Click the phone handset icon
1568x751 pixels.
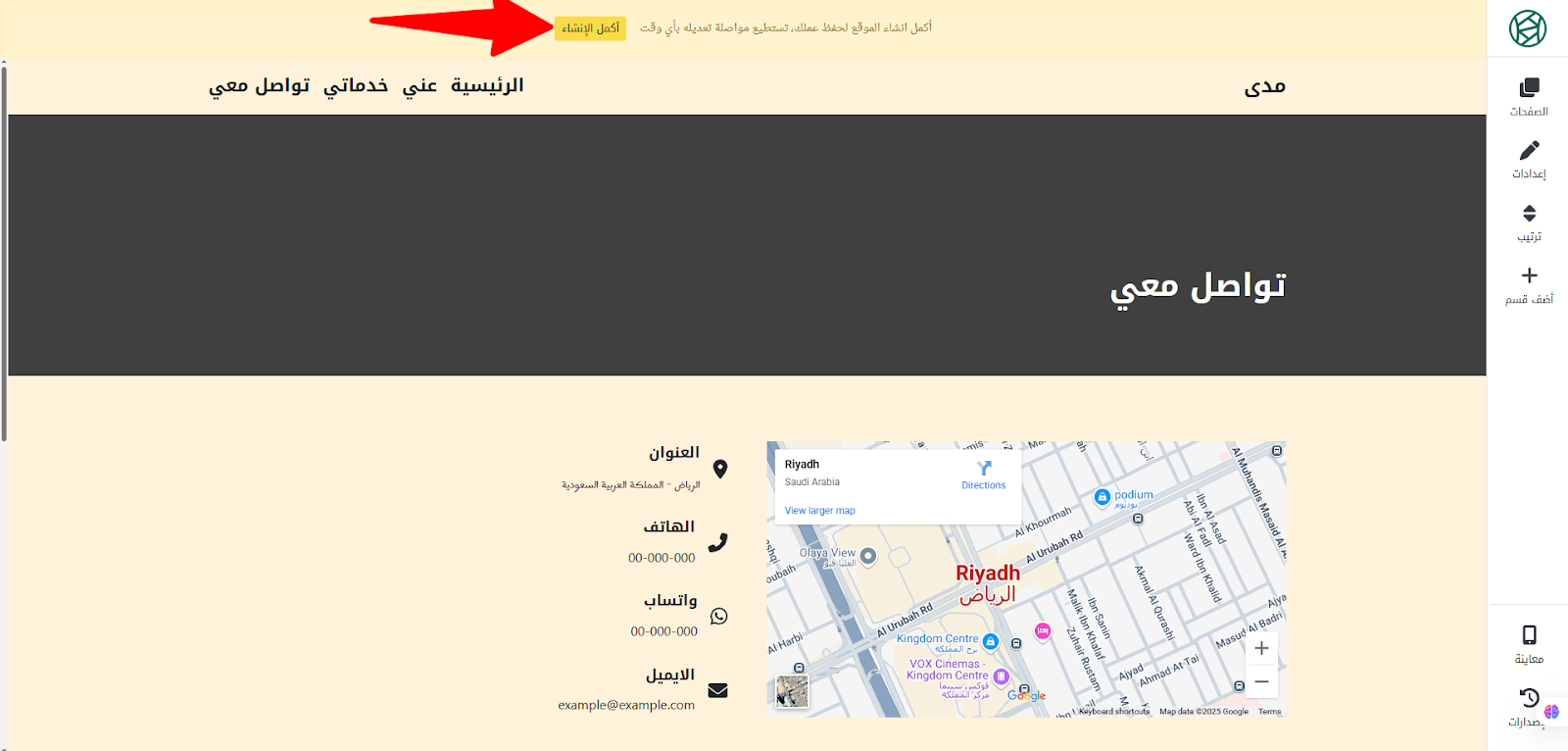pos(718,542)
